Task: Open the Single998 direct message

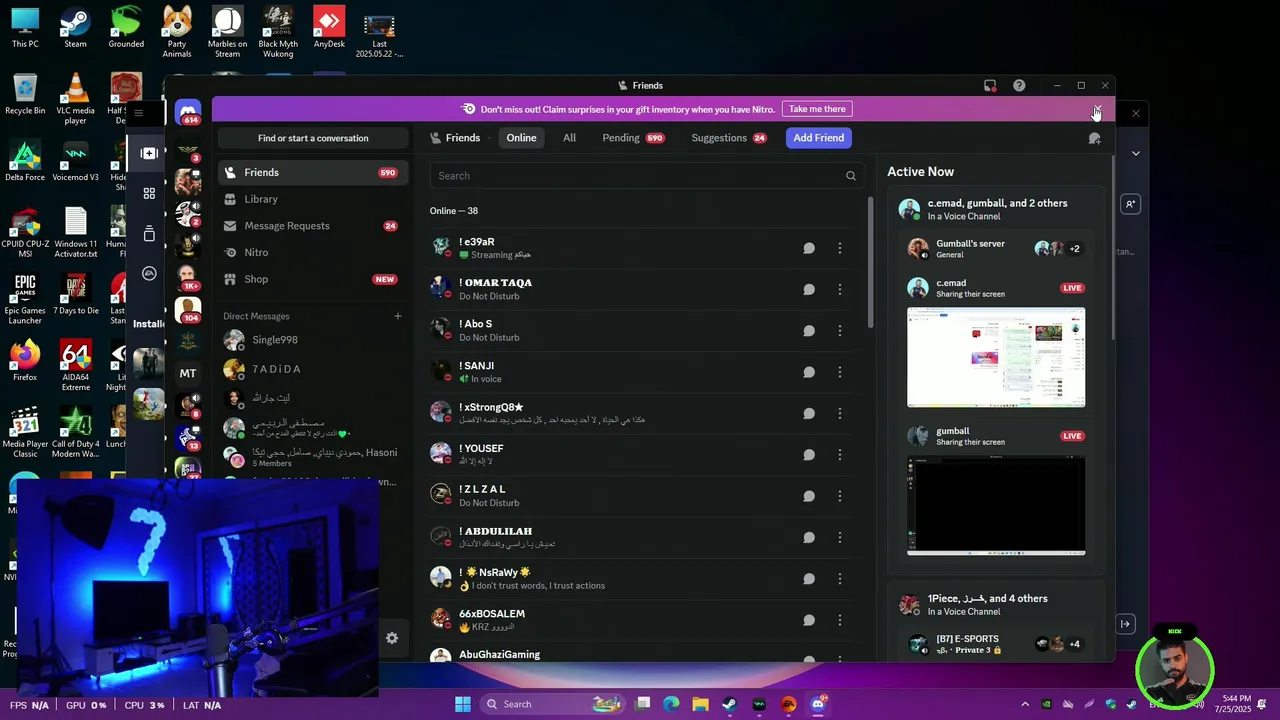Action: click(313, 340)
